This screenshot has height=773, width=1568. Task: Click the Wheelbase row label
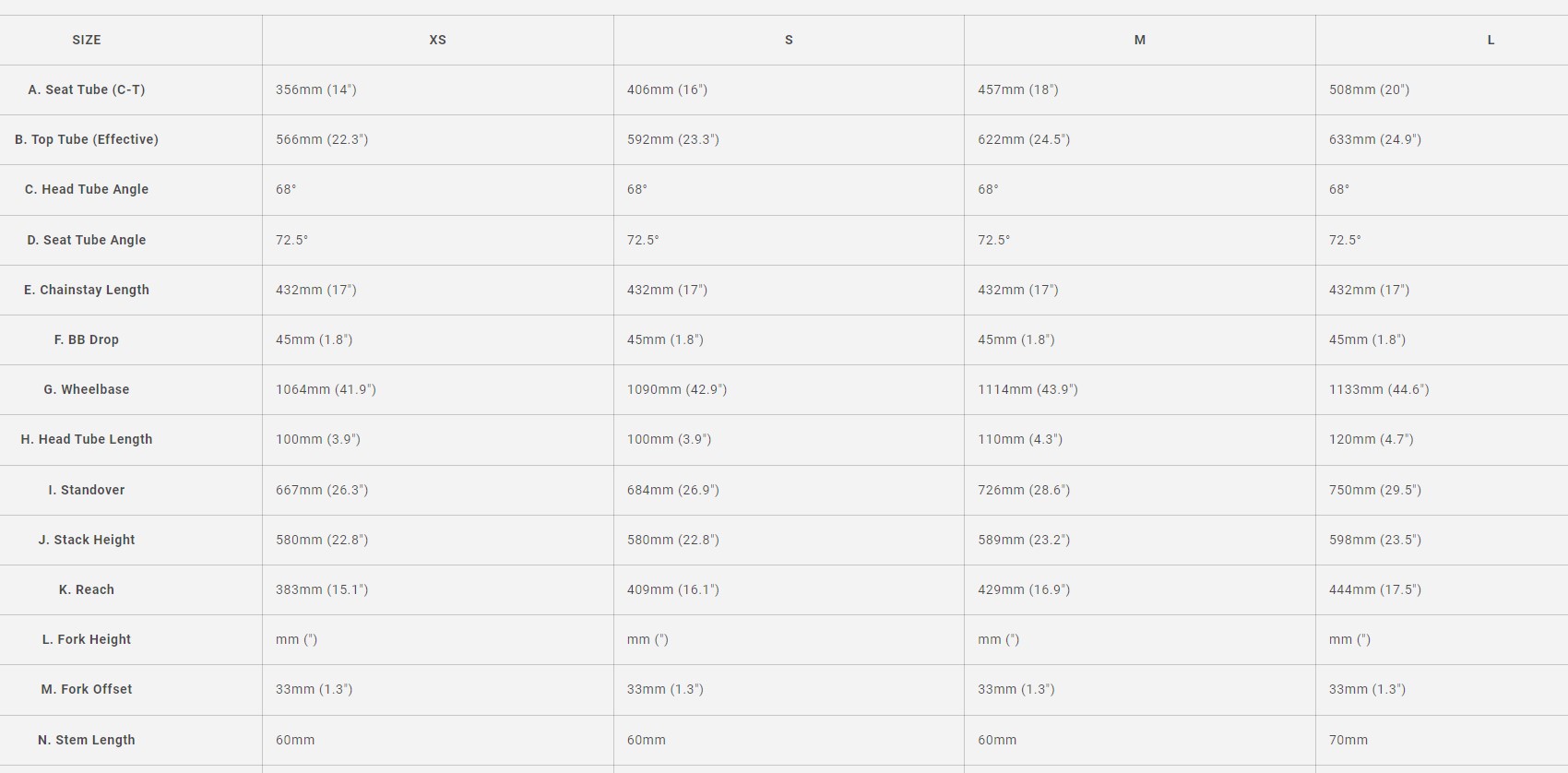tap(87, 389)
